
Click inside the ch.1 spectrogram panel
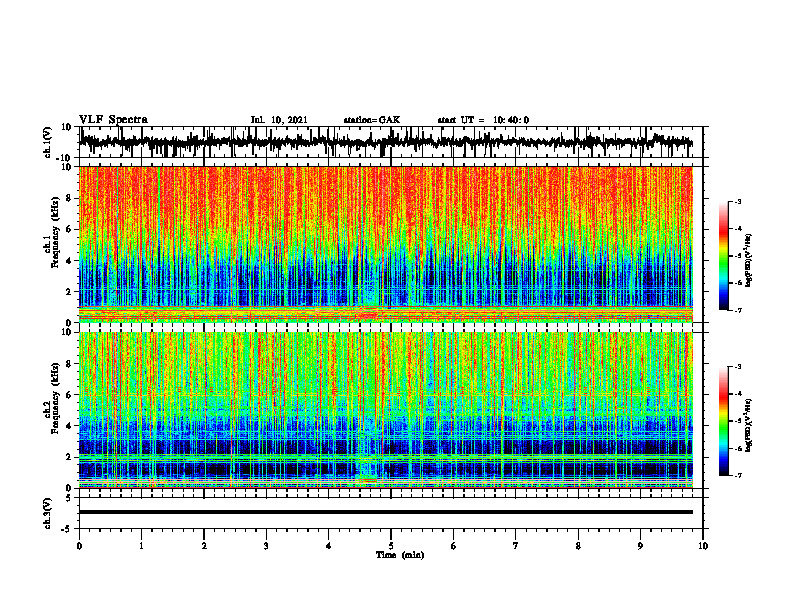386,244
